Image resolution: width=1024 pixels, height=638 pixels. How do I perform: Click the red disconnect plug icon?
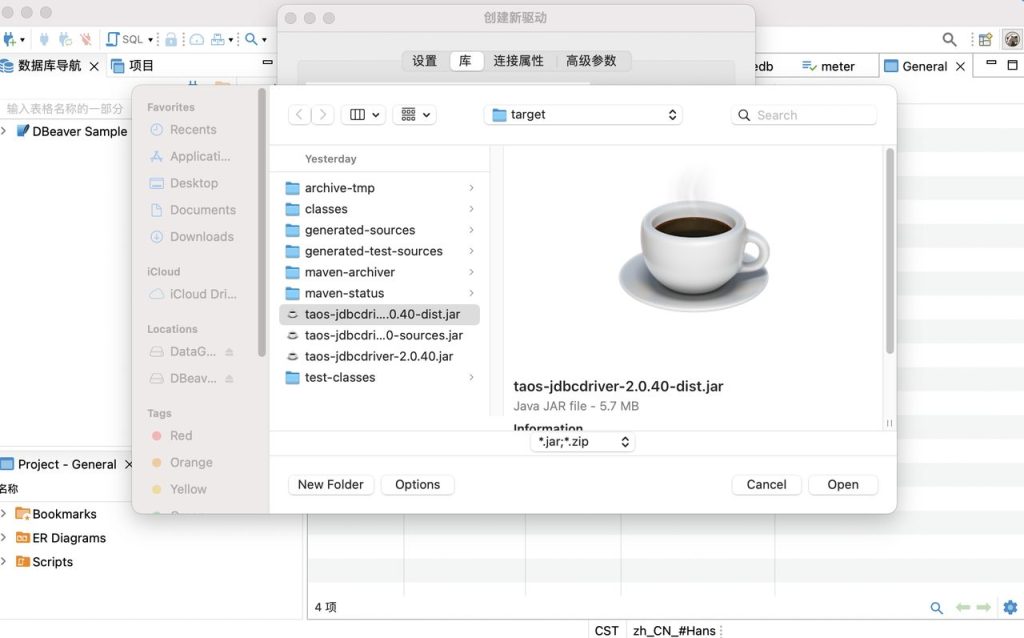(x=86, y=38)
